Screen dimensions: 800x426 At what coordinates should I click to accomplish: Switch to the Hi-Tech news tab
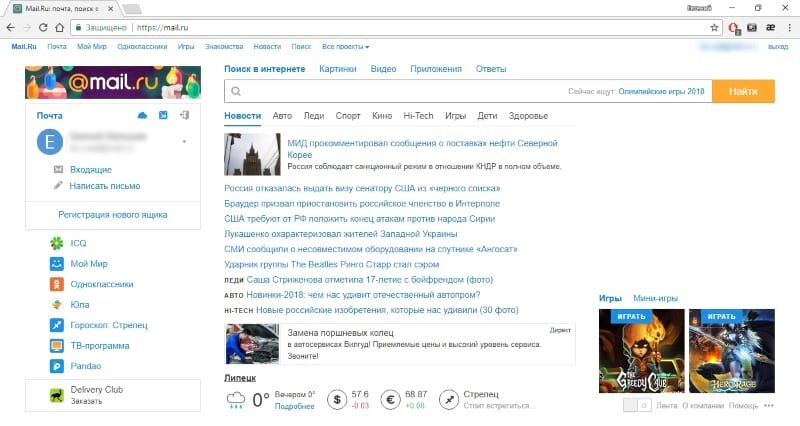point(418,116)
